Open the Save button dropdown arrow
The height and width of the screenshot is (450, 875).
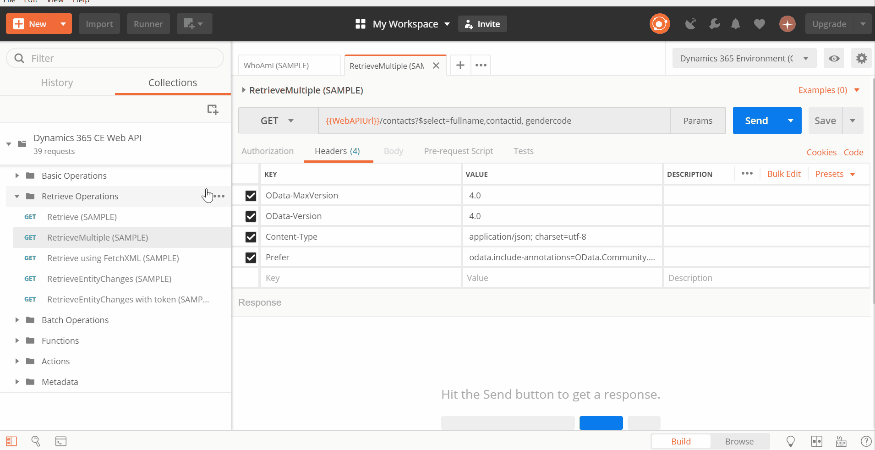(x=853, y=121)
